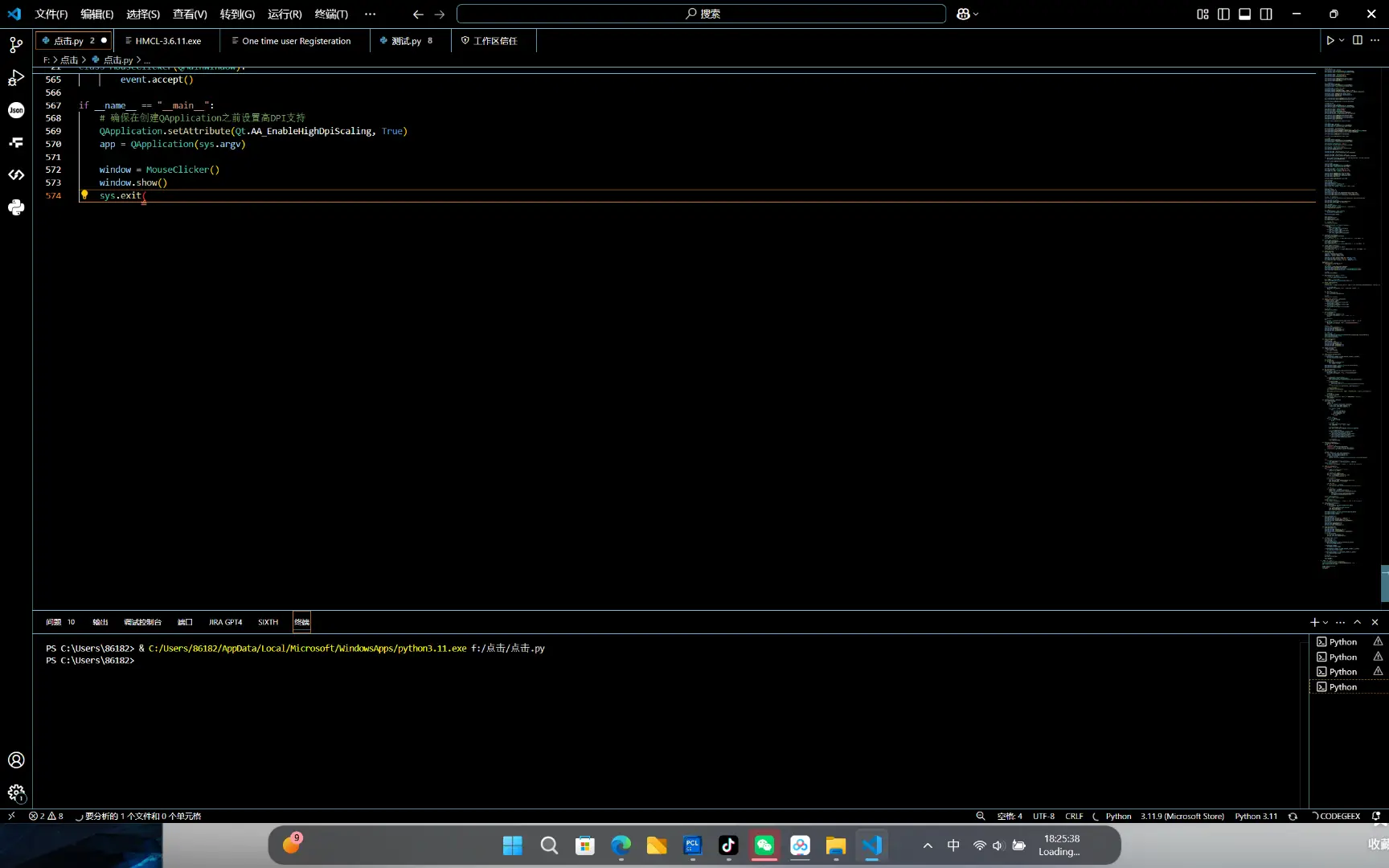Click the editor minimap
The height and width of the screenshot is (868, 1389).
tap(1350, 317)
